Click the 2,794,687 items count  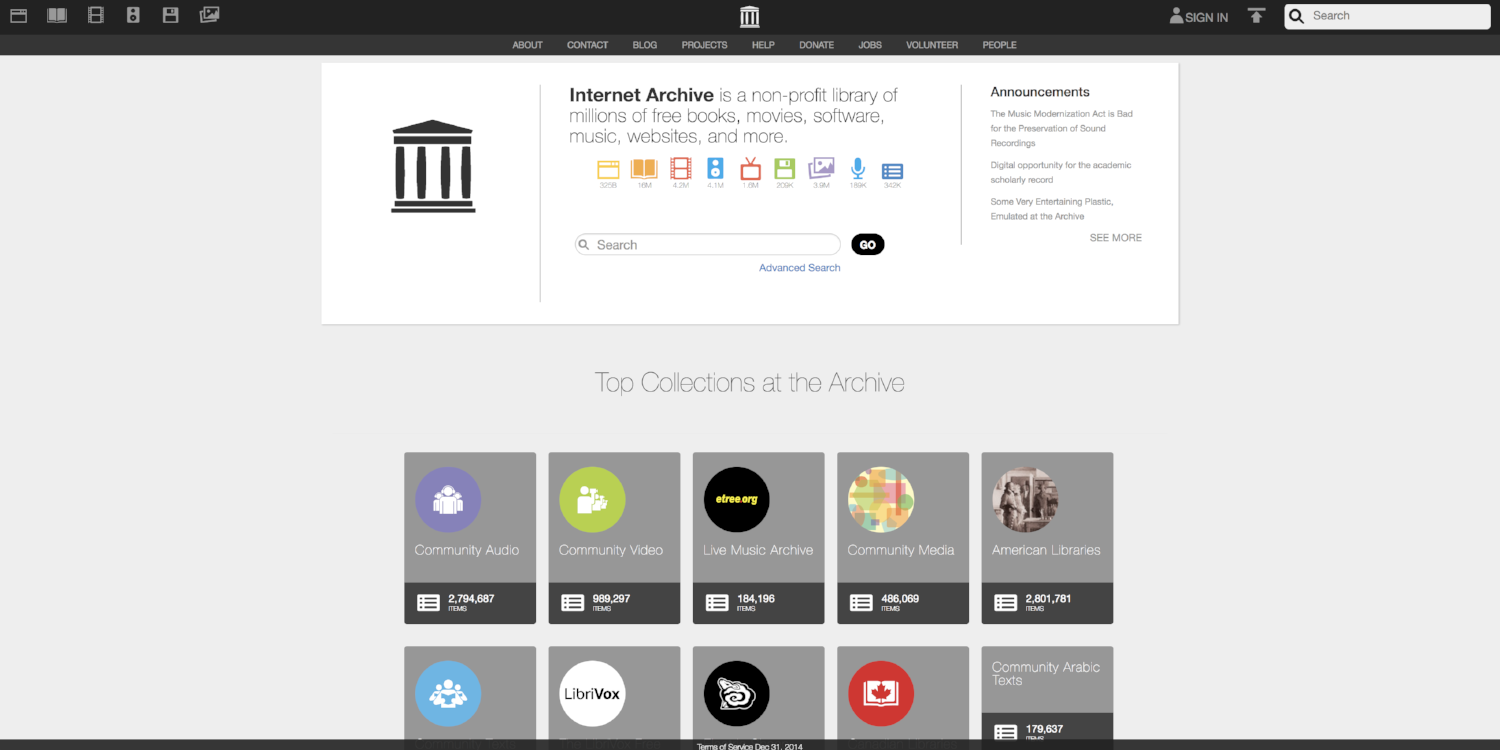click(471, 599)
